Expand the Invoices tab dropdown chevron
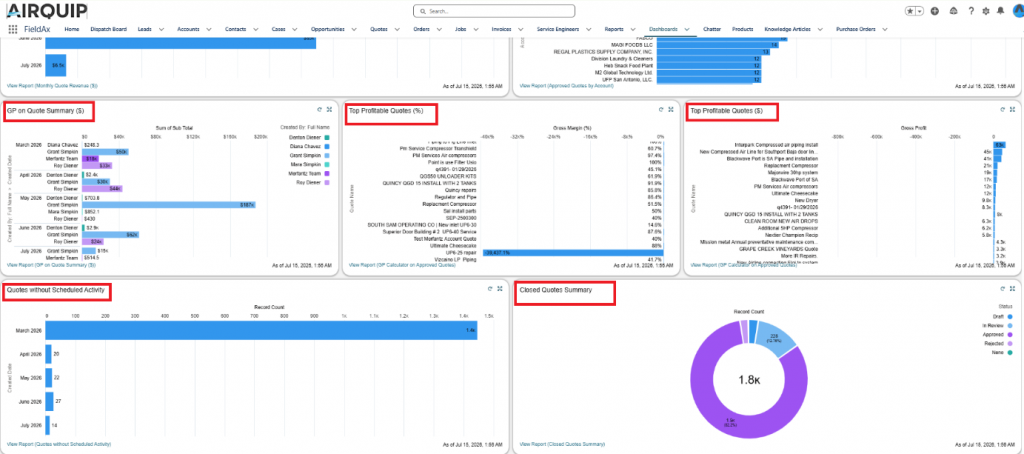Image resolution: width=1024 pixels, height=454 pixels. coord(521,29)
